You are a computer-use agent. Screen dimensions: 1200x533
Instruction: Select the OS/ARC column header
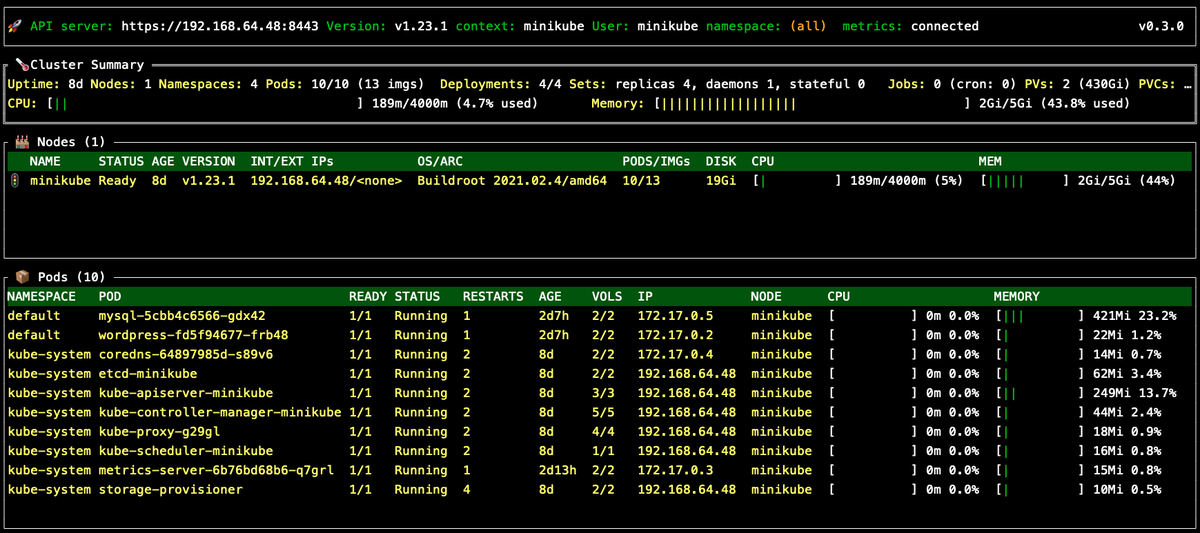pos(440,161)
